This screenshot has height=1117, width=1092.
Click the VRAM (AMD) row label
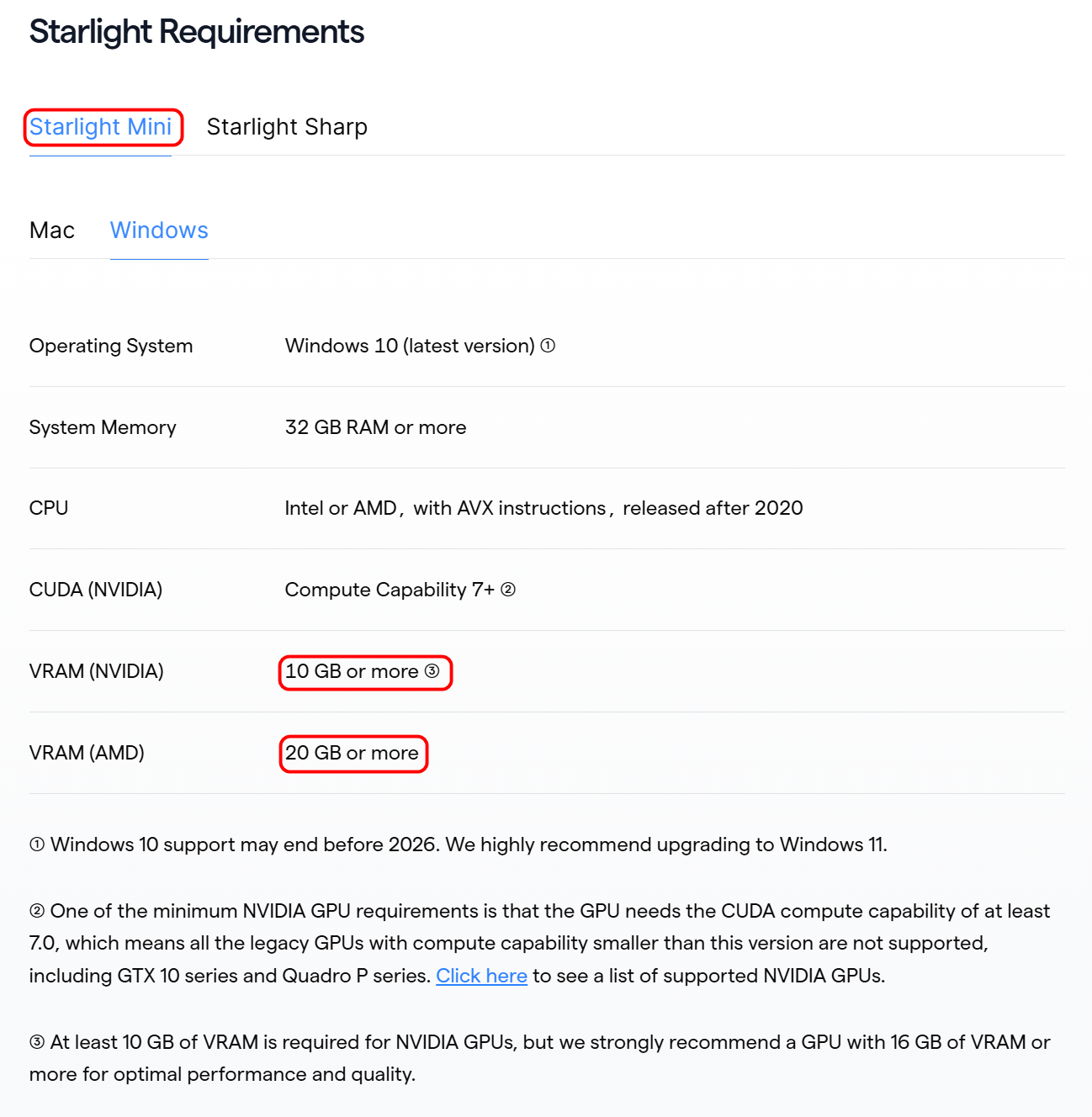pos(87,753)
